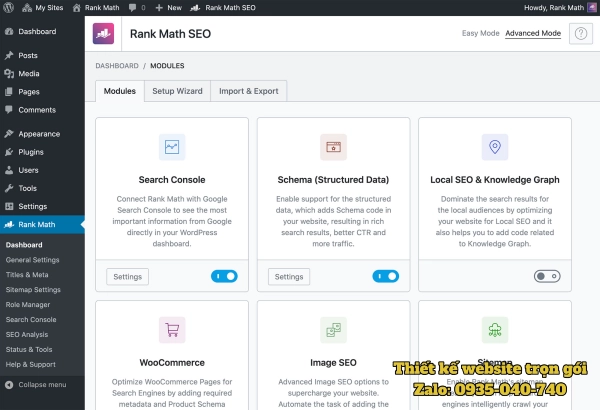Open Rank Math Dashboard submenu
600x410 pixels.
point(24,245)
